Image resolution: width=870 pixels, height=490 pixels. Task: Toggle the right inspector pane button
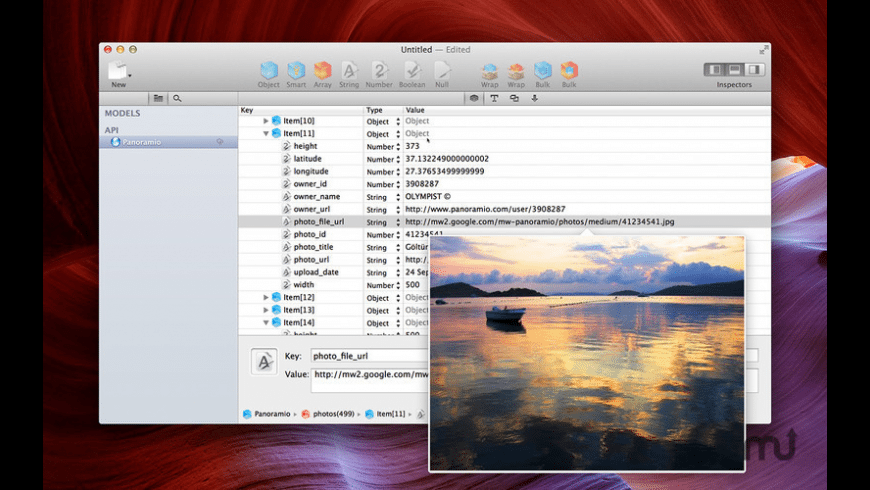click(755, 70)
